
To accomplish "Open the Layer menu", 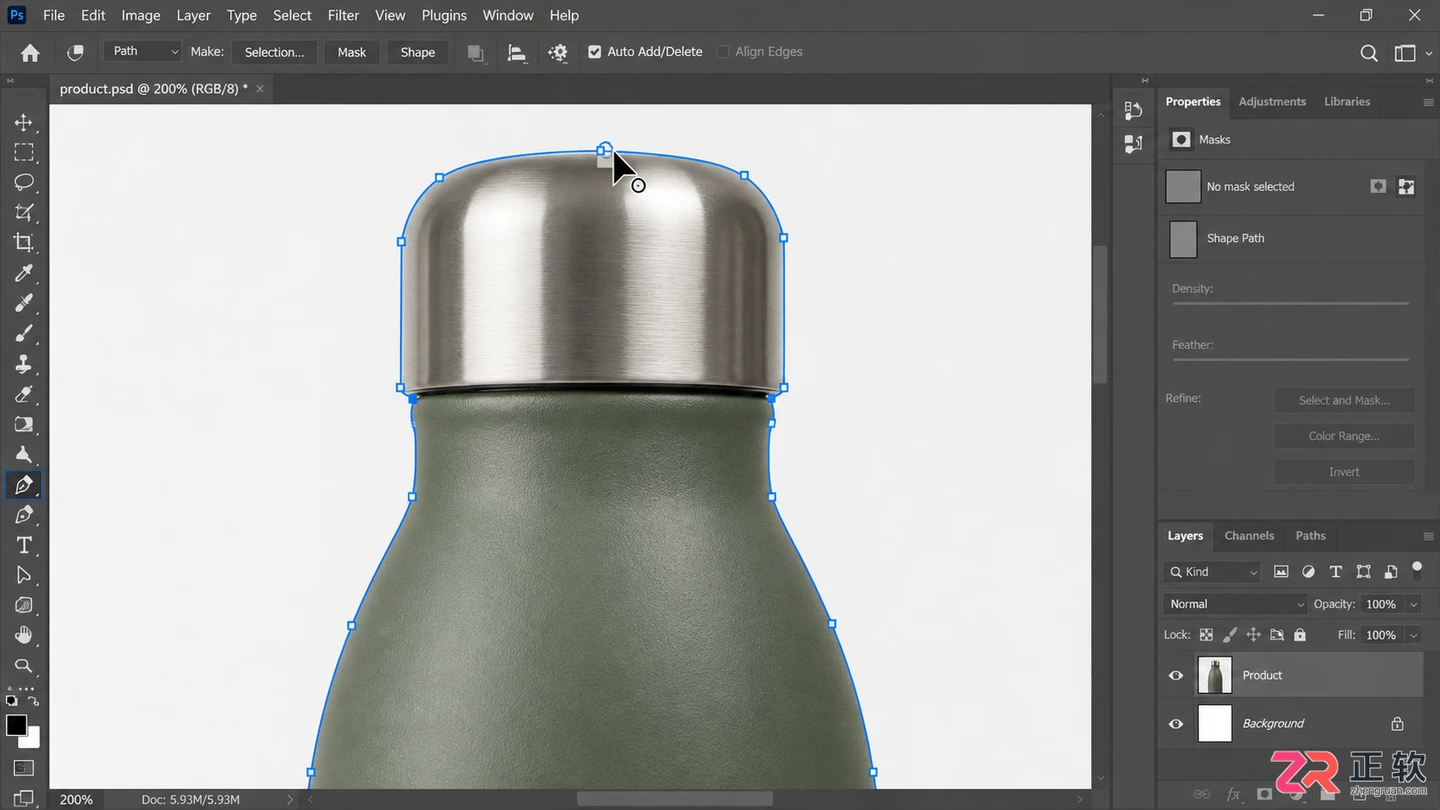I will tap(193, 15).
